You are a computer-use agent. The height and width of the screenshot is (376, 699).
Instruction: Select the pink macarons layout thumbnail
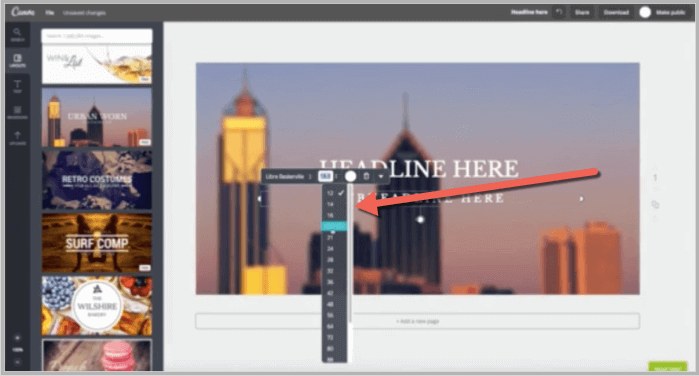(x=97, y=355)
